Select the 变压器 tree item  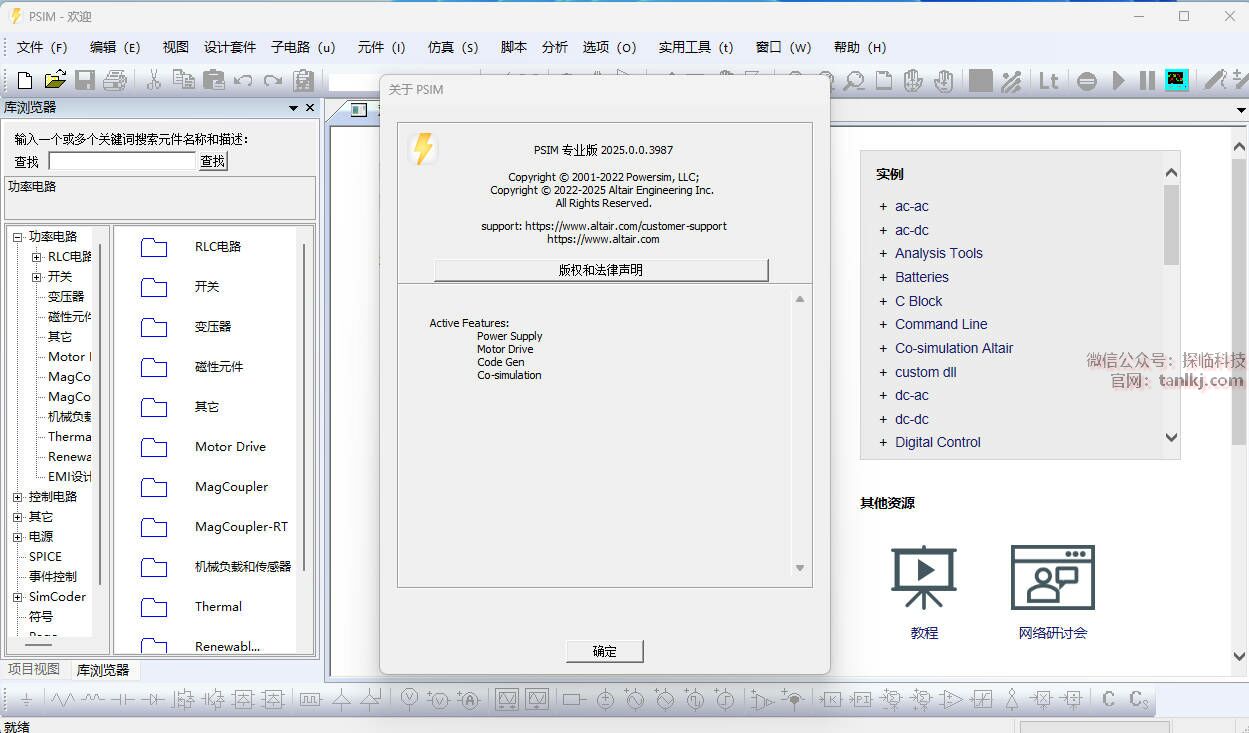[x=66, y=297]
